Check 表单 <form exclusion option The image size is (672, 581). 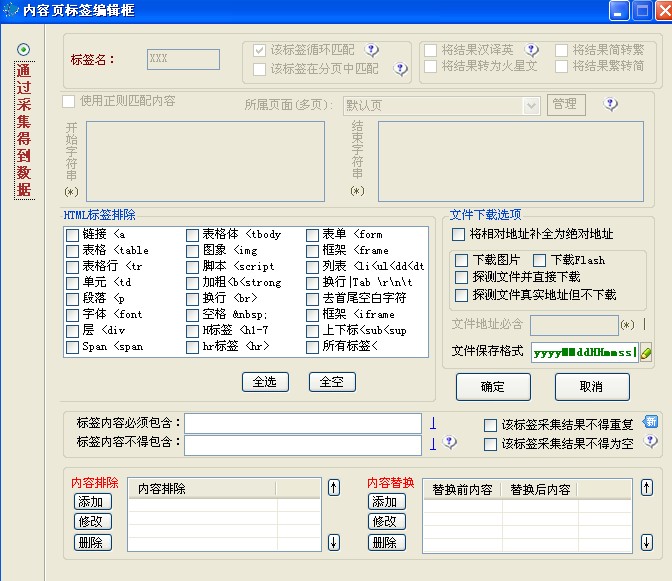(x=312, y=235)
